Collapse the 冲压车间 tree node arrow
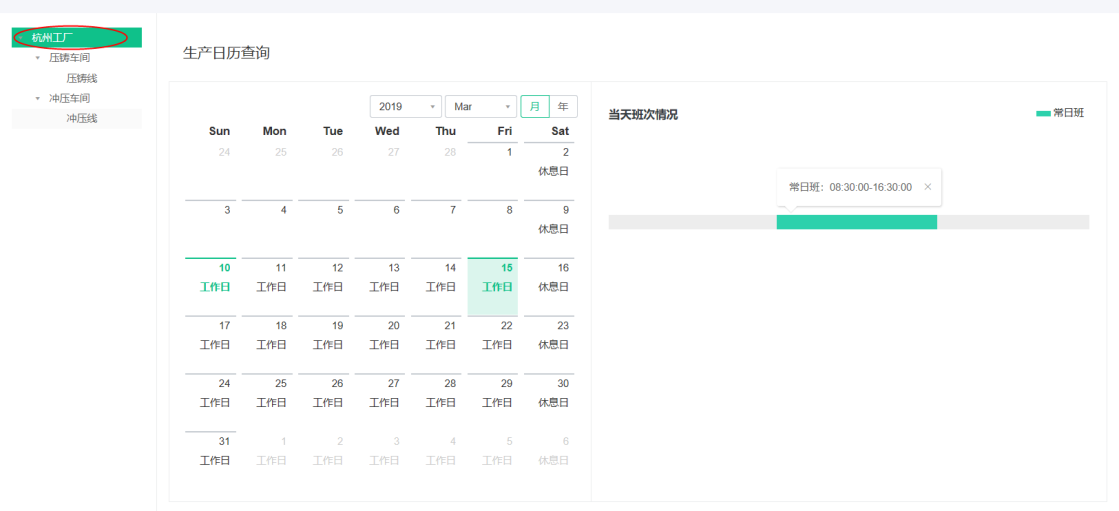 click(x=38, y=98)
